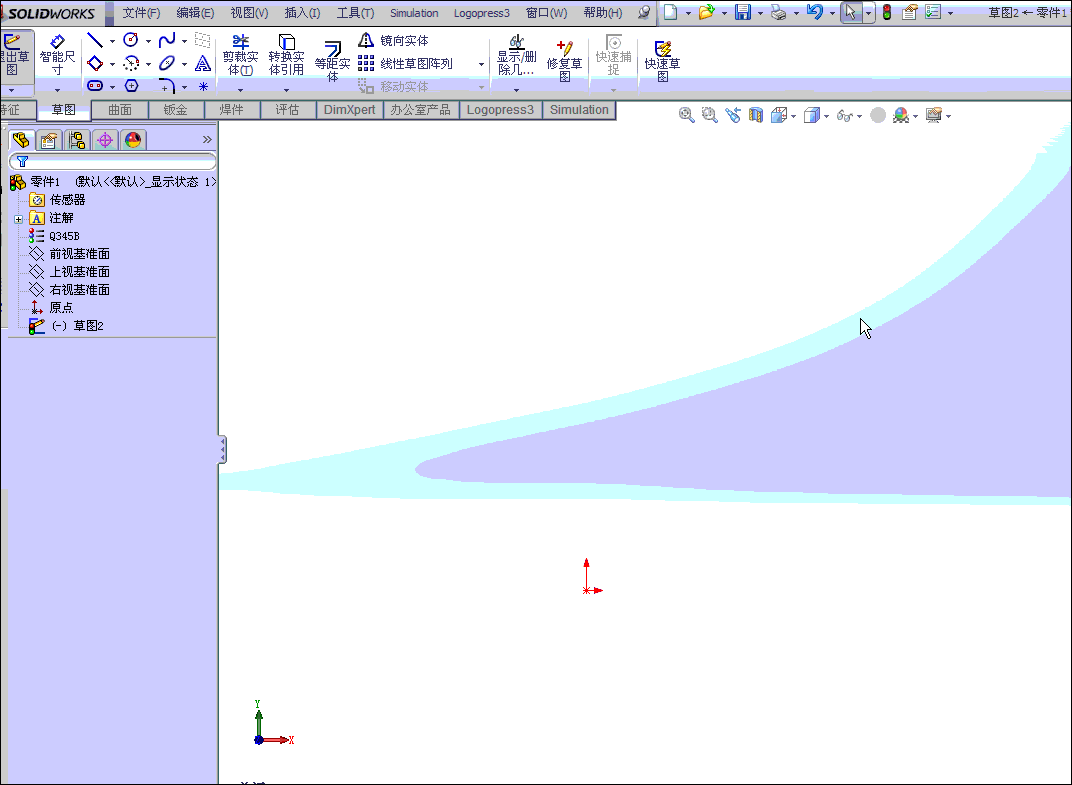
Task: Select the Polygon sketch tool
Action: point(131,86)
